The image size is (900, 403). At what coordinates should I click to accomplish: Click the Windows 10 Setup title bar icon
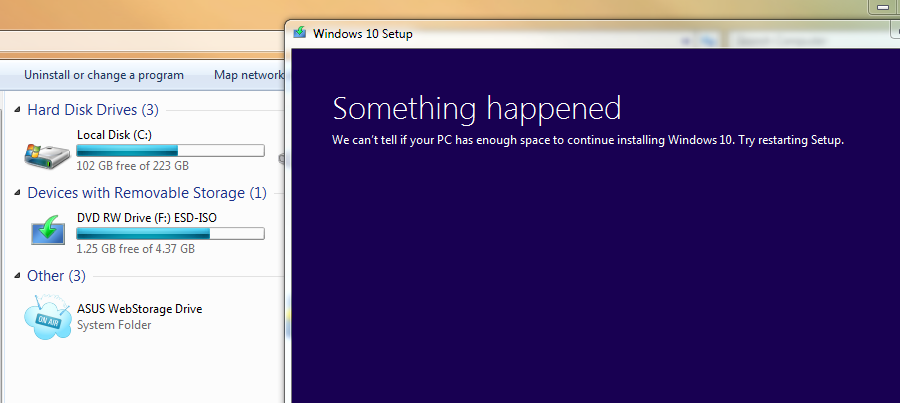click(299, 33)
